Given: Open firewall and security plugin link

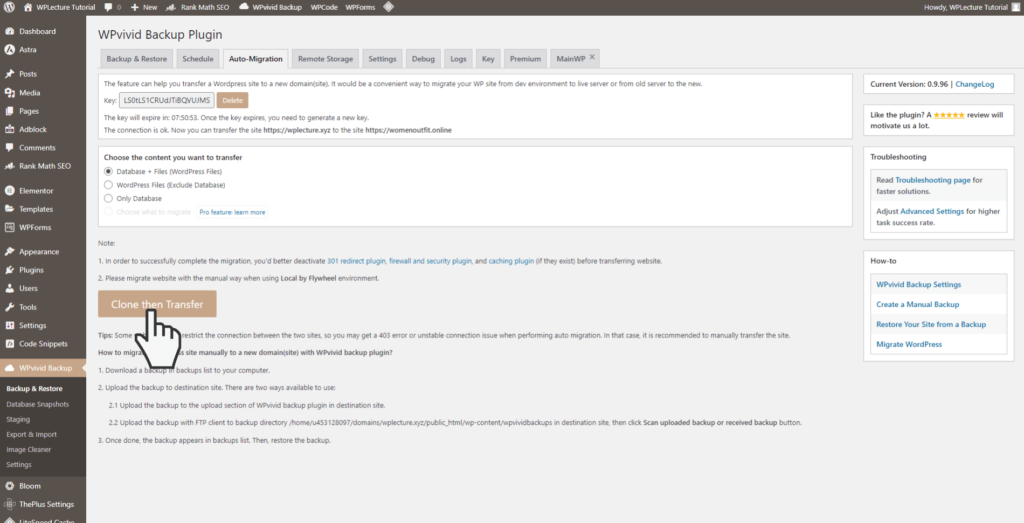Looking at the screenshot, I should [x=430, y=261].
